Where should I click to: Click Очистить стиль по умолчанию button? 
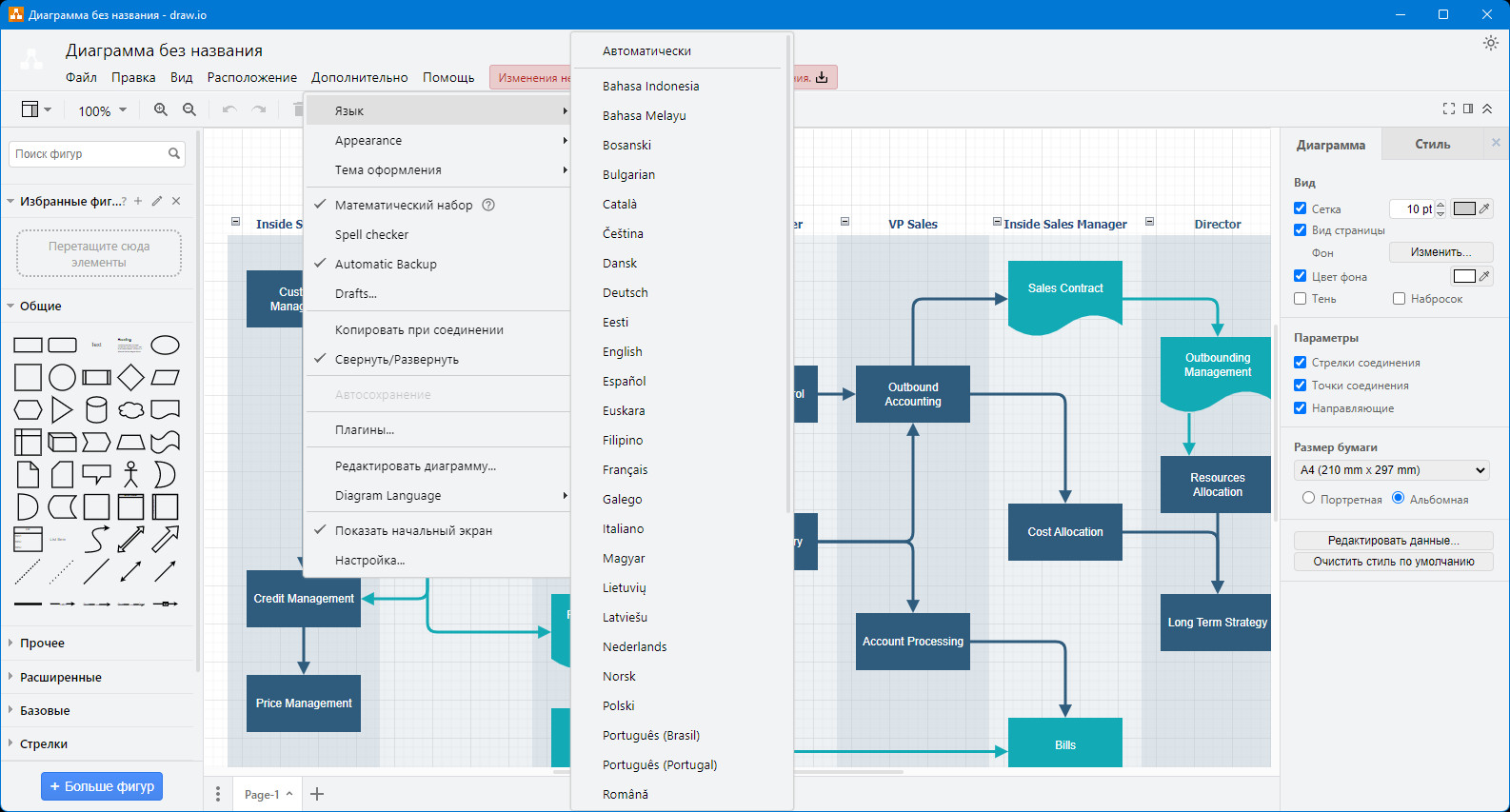click(x=1393, y=562)
